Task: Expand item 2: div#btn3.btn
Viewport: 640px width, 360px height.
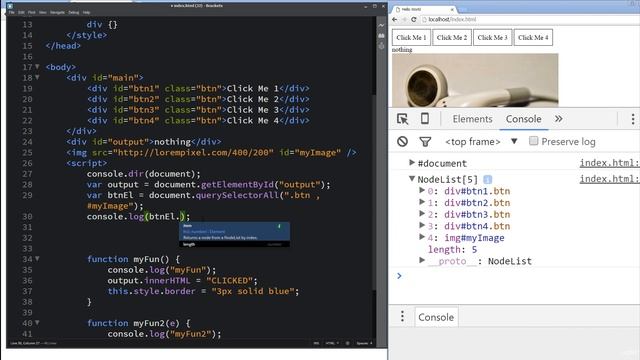Action: 422,213
